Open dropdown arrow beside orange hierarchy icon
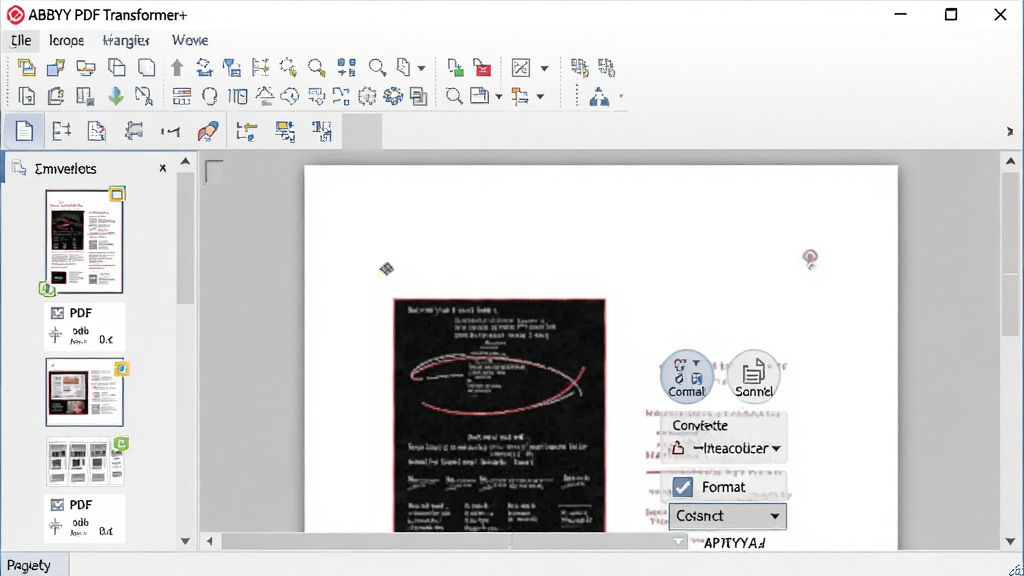 point(540,97)
